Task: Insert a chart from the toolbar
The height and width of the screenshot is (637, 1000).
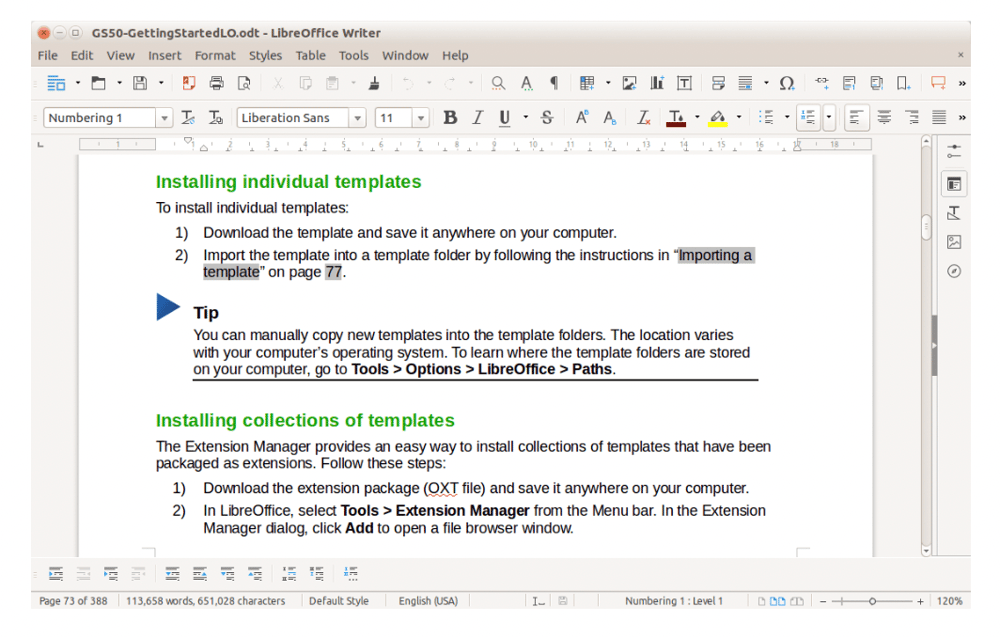Action: pyautogui.click(x=657, y=83)
